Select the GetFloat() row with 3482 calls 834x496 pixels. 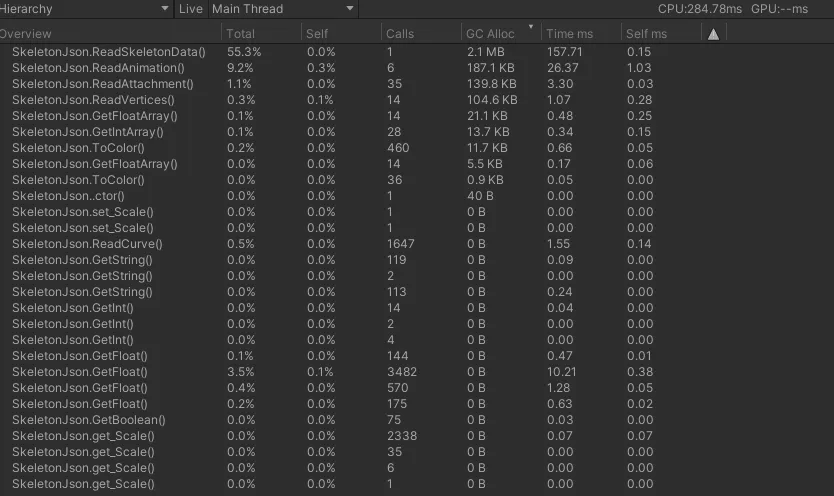[417, 372]
